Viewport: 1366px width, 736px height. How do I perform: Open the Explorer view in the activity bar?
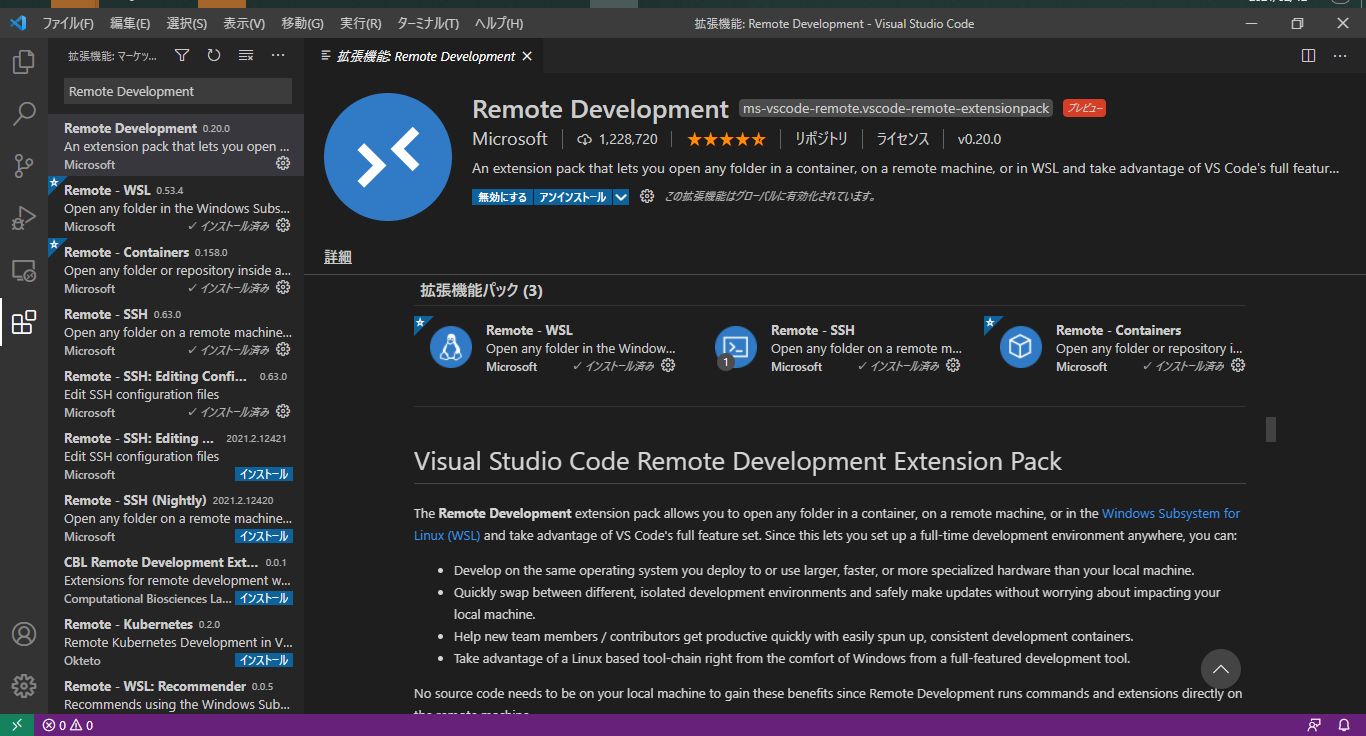click(x=24, y=60)
